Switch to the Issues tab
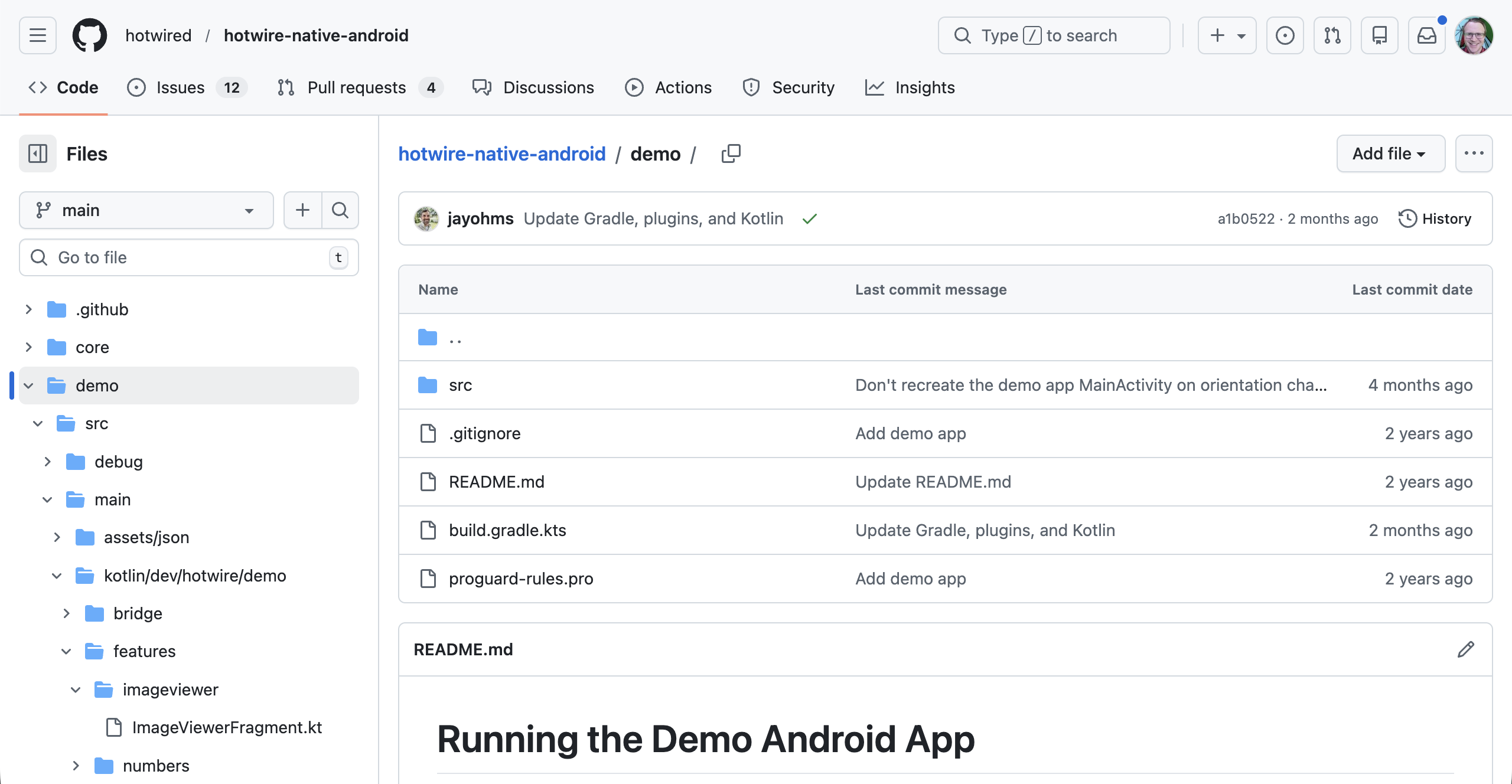The image size is (1512, 784). 187,87
